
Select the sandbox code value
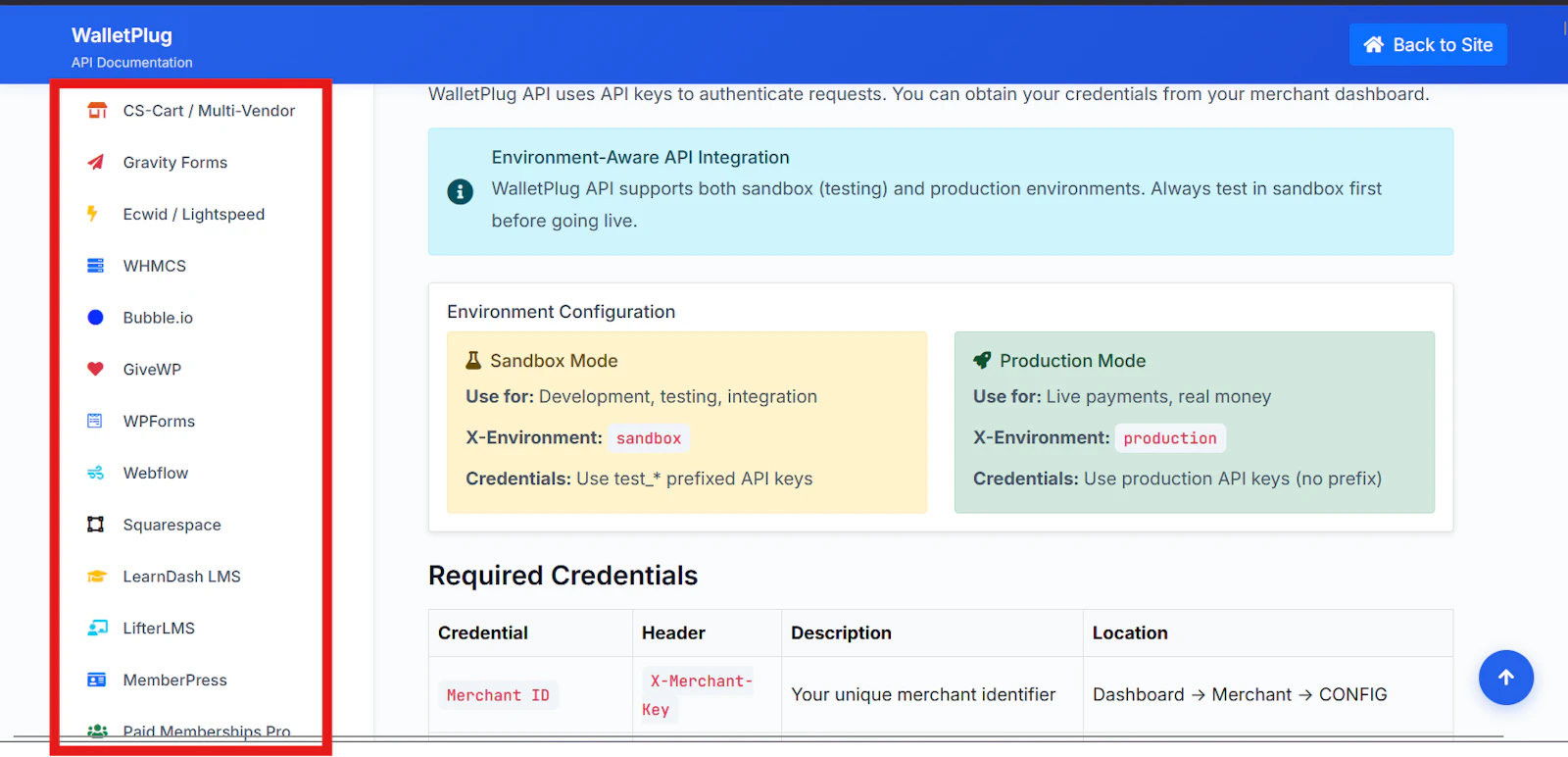[649, 438]
